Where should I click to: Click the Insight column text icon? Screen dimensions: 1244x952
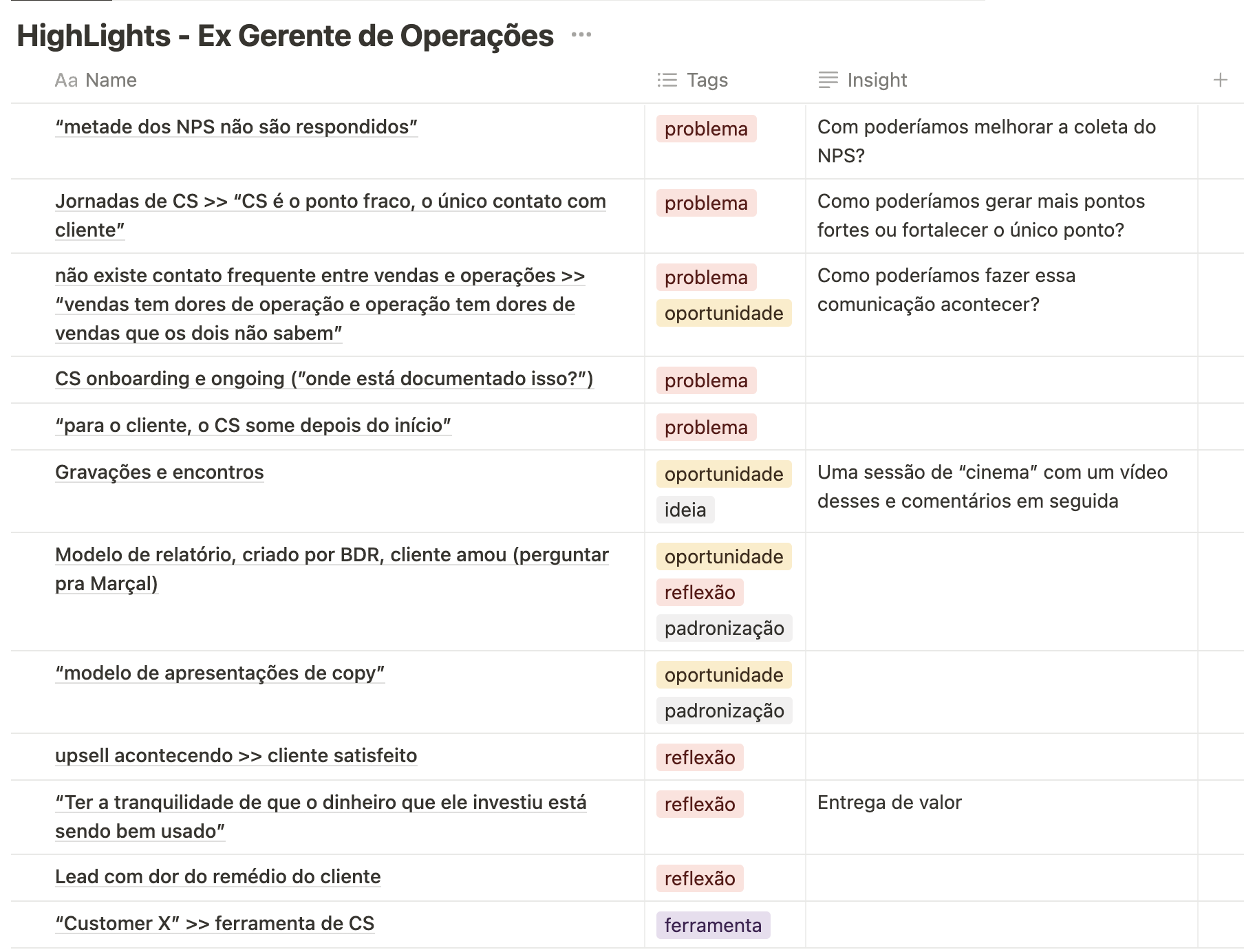coord(828,80)
